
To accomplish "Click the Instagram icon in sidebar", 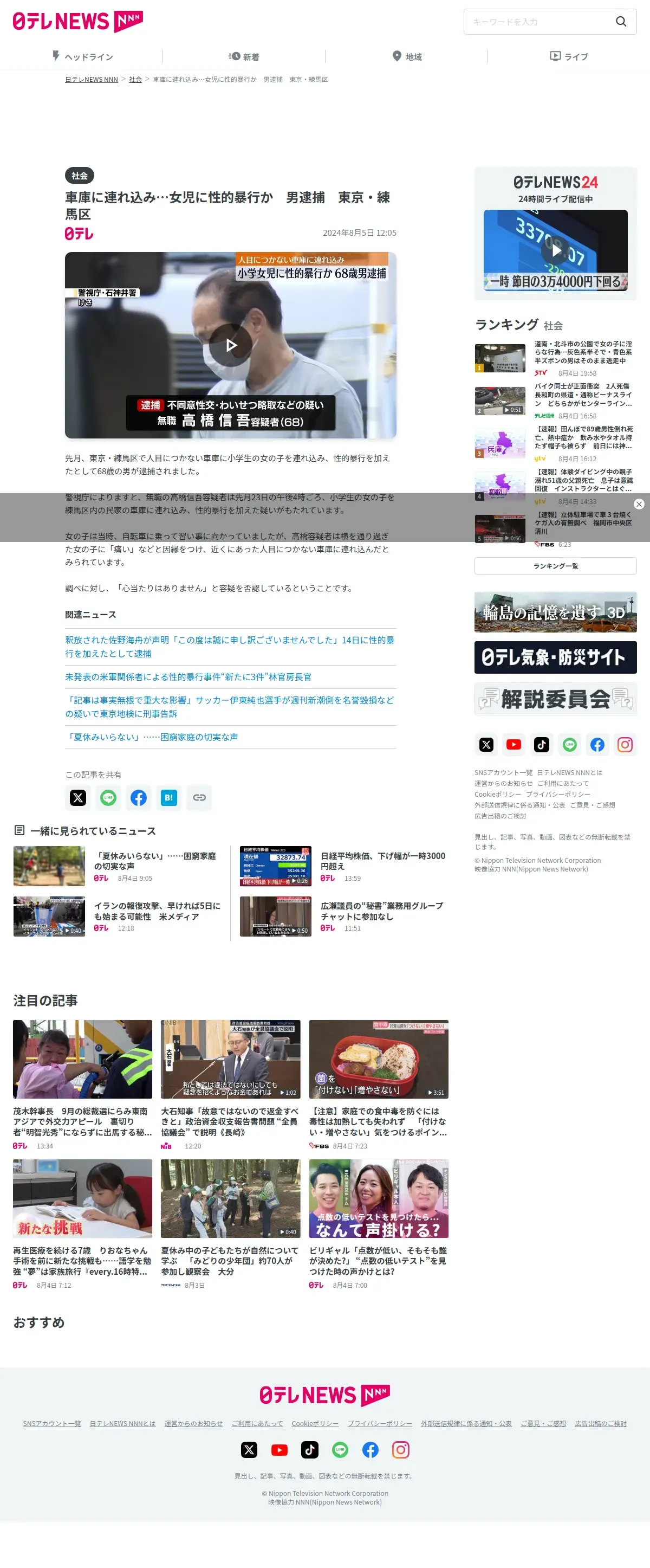I will (625, 745).
